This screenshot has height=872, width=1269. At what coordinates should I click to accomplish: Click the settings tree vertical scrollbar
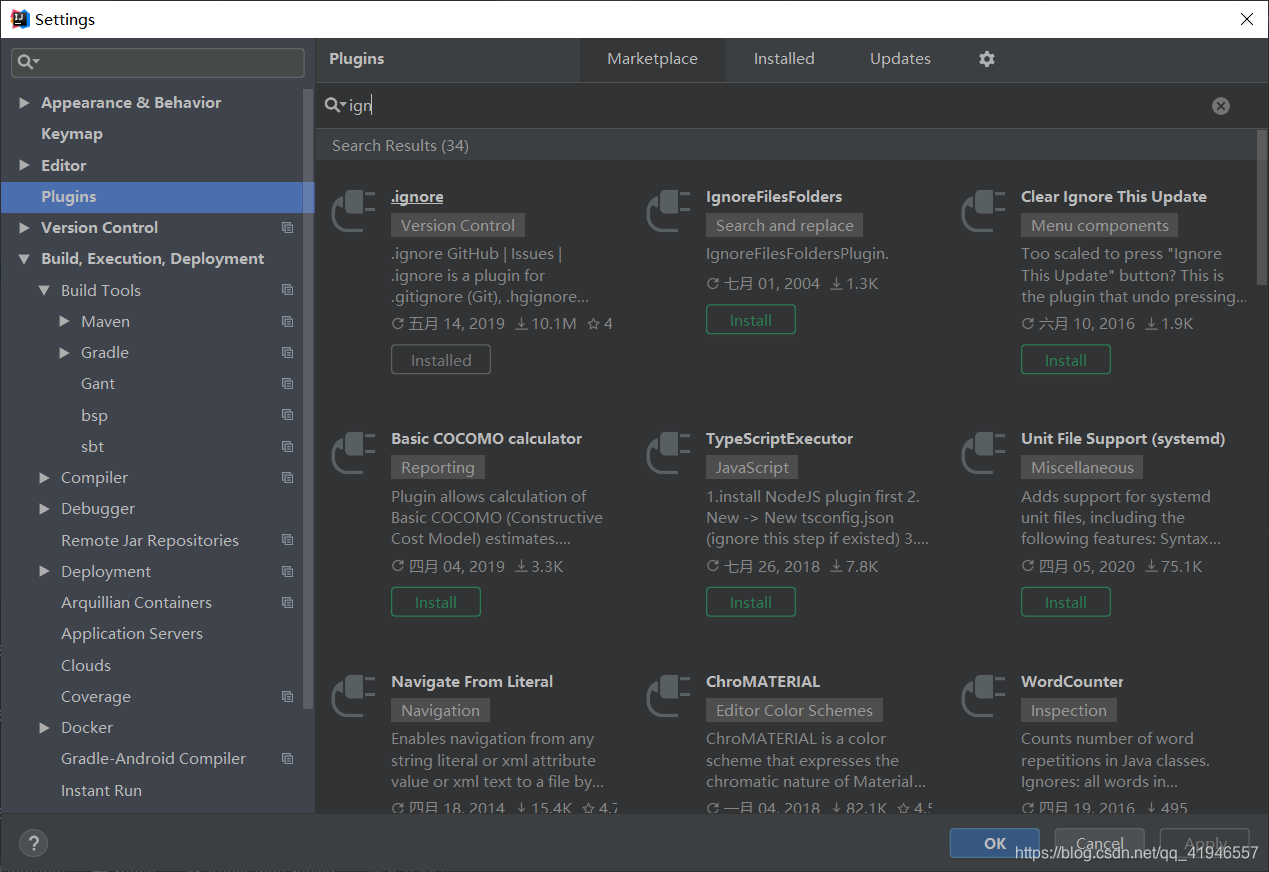(x=310, y=400)
